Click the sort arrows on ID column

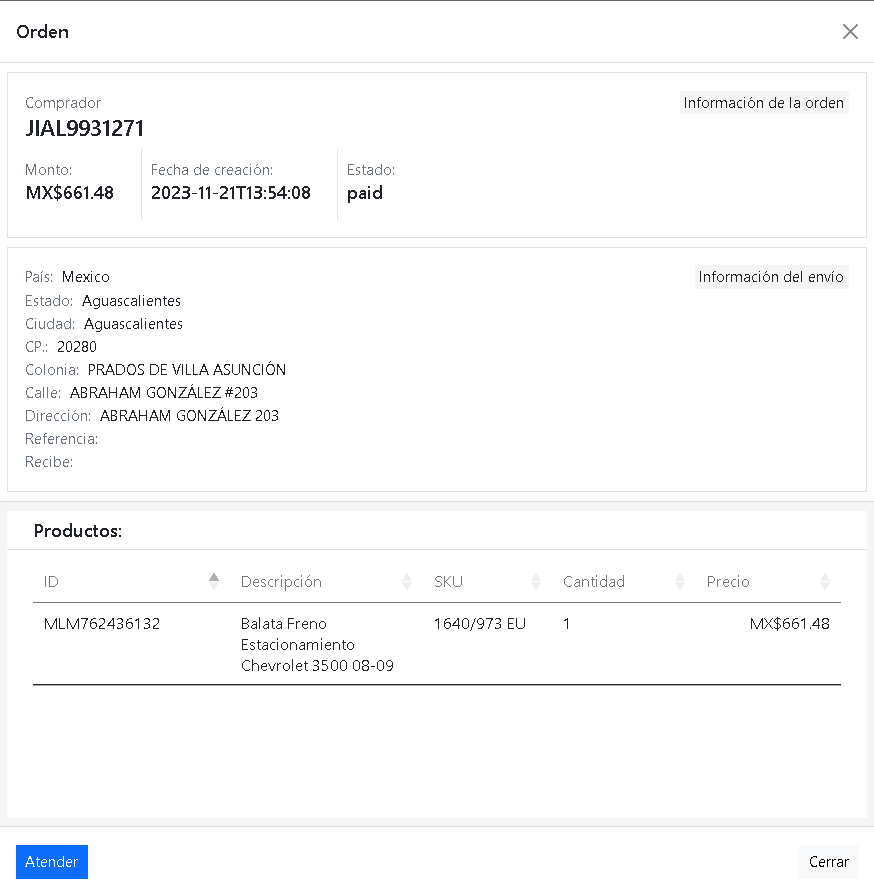(x=213, y=581)
